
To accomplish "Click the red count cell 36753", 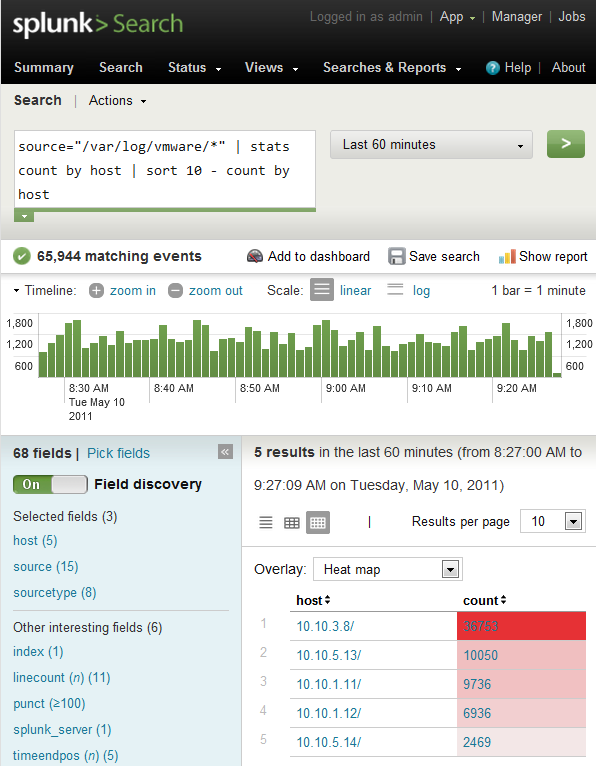I will 521,626.
